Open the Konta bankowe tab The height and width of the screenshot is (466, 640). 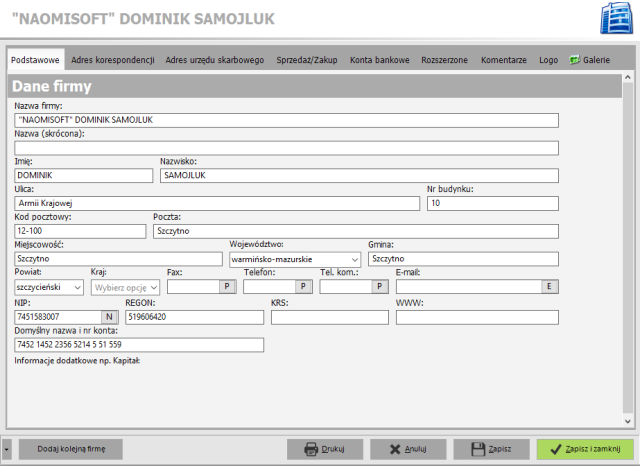coord(380,60)
